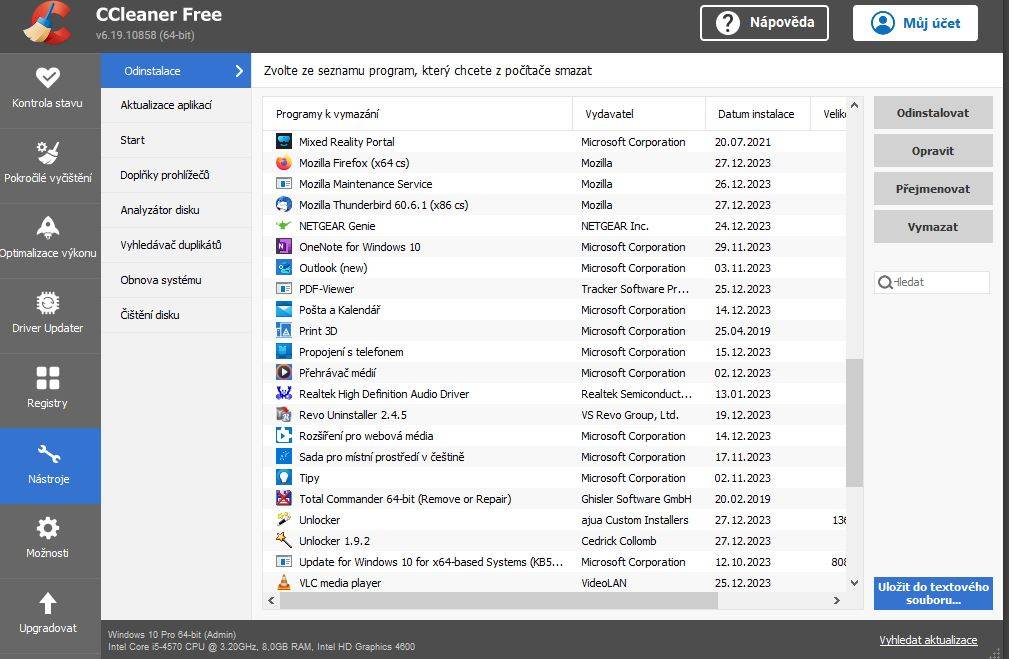The width and height of the screenshot is (1009, 659).
Task: Click Ghisler Software GmbH publisher cell
Action: pyautogui.click(x=636, y=499)
